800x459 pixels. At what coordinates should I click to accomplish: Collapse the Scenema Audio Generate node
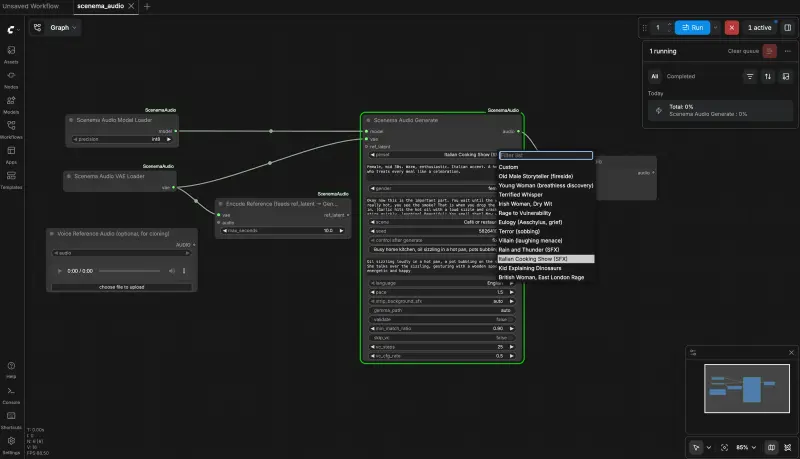[x=368, y=120]
